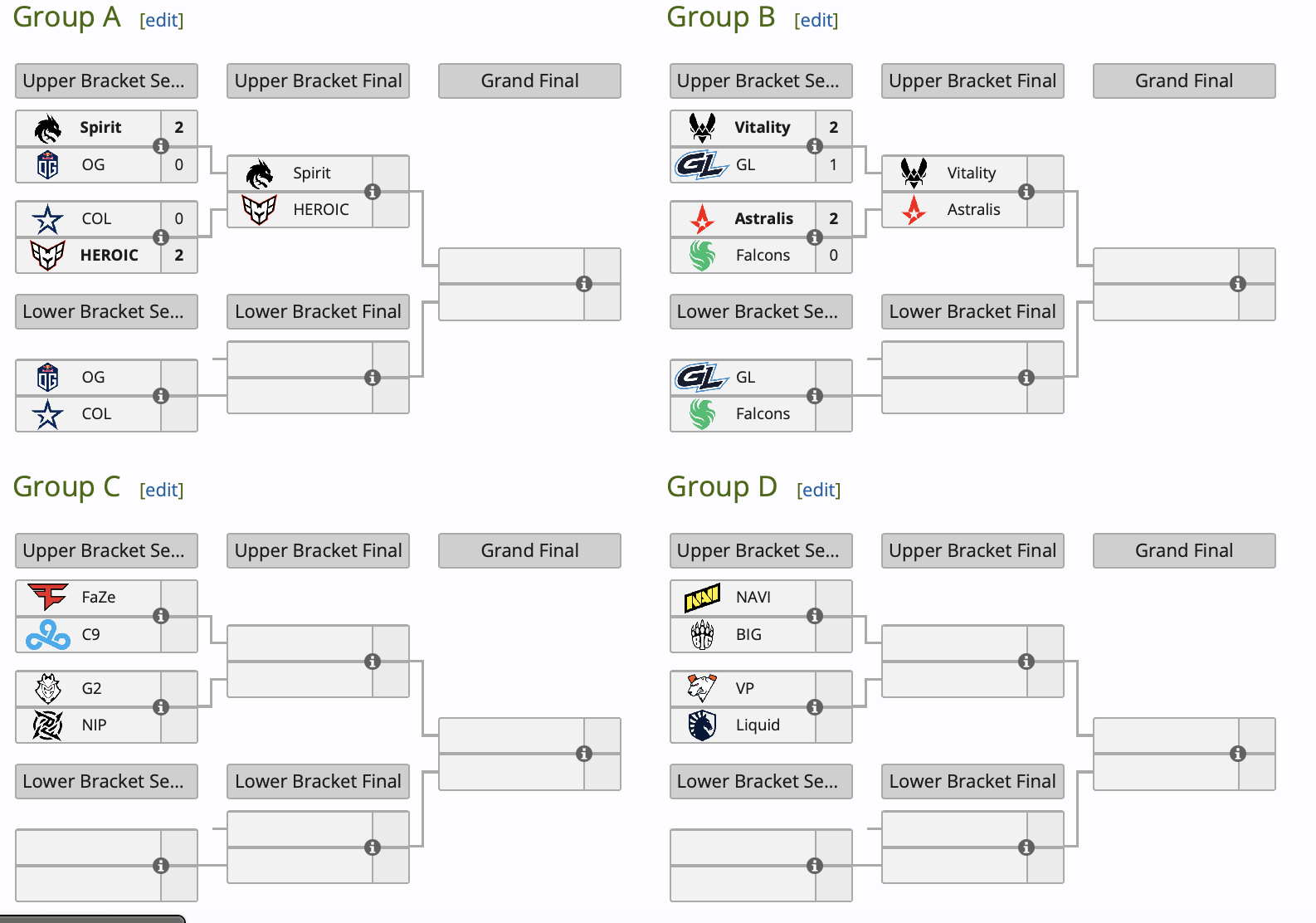Click the Team Liquid logo
This screenshot has height=923, width=1316.
click(702, 725)
